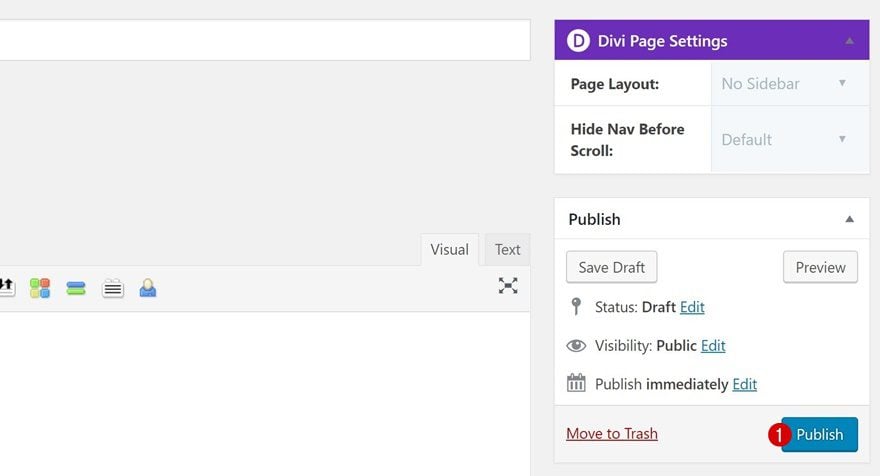This screenshot has width=880, height=476.
Task: Open the Page Layout dropdown
Action: click(790, 84)
